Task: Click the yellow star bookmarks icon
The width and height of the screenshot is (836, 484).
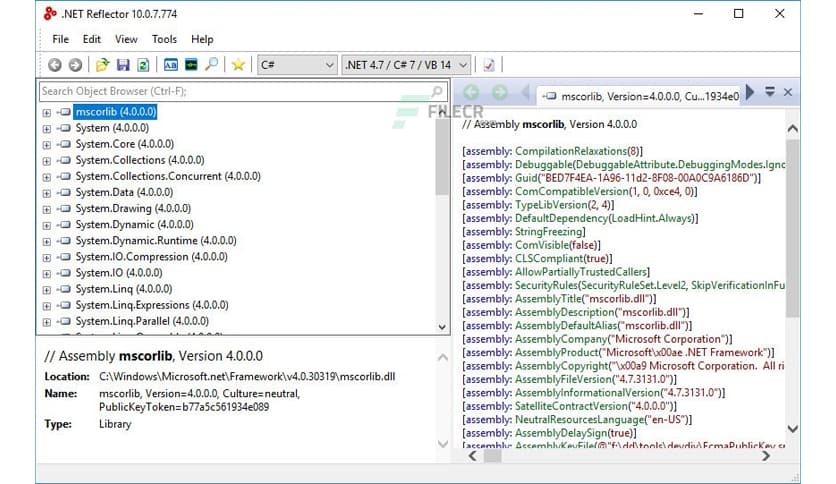Action: [x=238, y=65]
